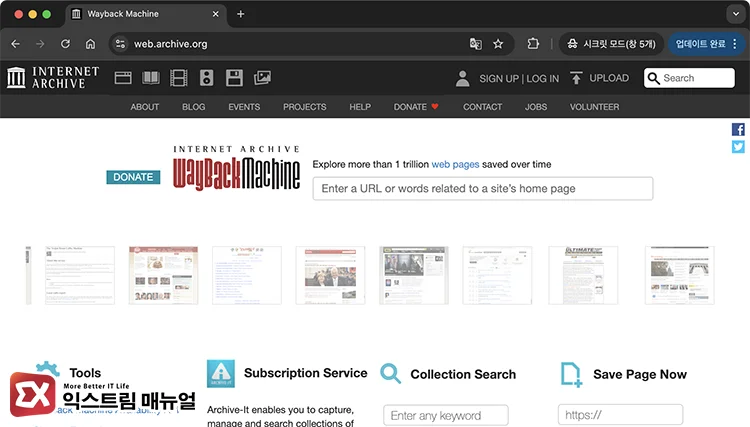Open the third thumbnail with blue links list
The image size is (750, 427).
[x=247, y=275]
